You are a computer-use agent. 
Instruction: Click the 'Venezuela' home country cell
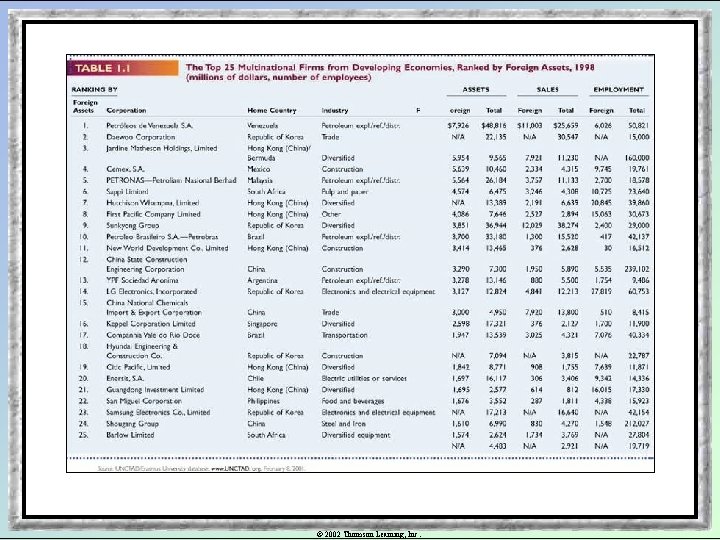(x=263, y=125)
